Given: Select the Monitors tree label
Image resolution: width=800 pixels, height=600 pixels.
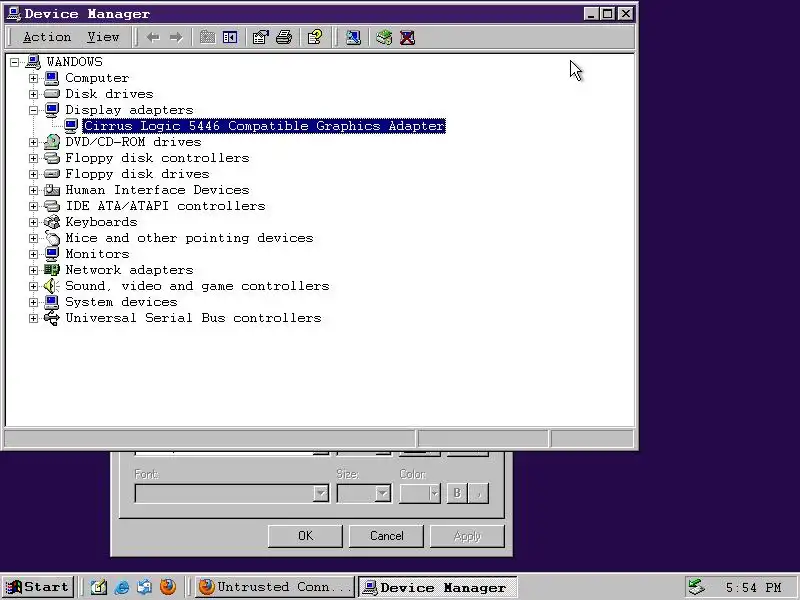Looking at the screenshot, I should point(97,254).
